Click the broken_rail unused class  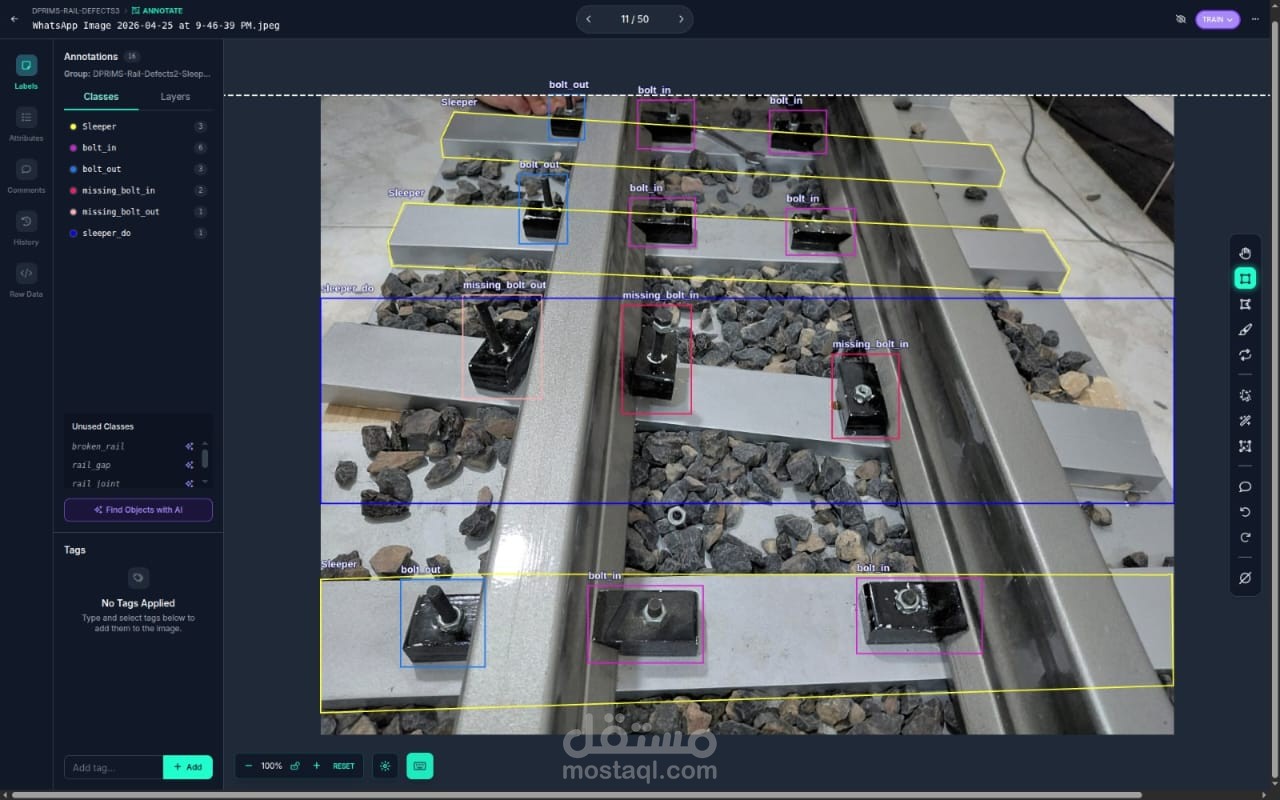[x=98, y=446]
